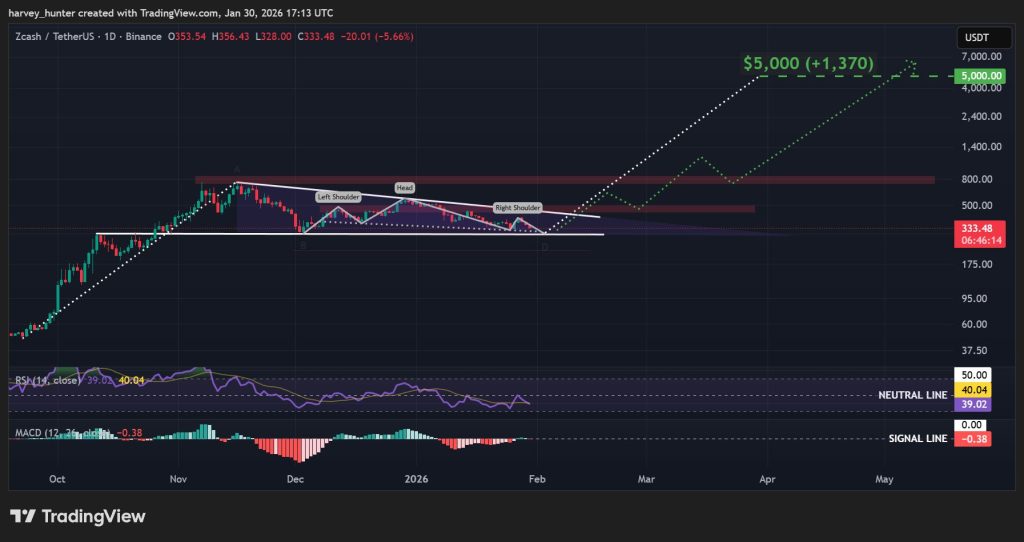Viewport: 1024px width, 542px height.
Task: Click the MACD 0.00 scale label
Action: [972, 425]
